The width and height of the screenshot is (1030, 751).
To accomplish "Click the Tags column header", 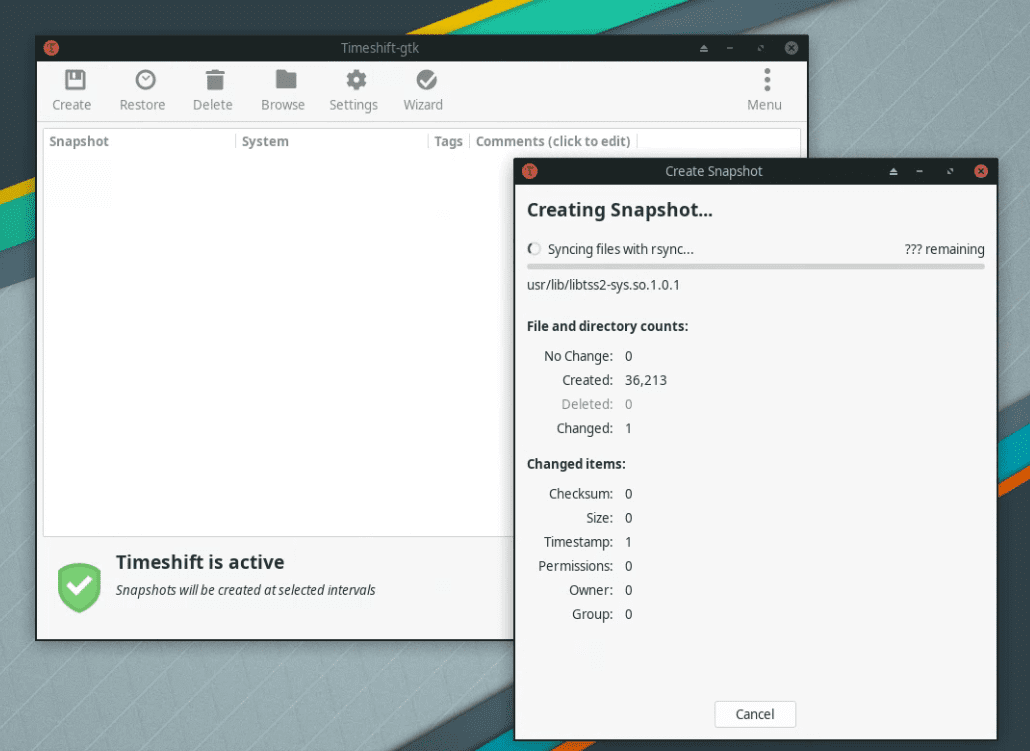I will [x=448, y=141].
